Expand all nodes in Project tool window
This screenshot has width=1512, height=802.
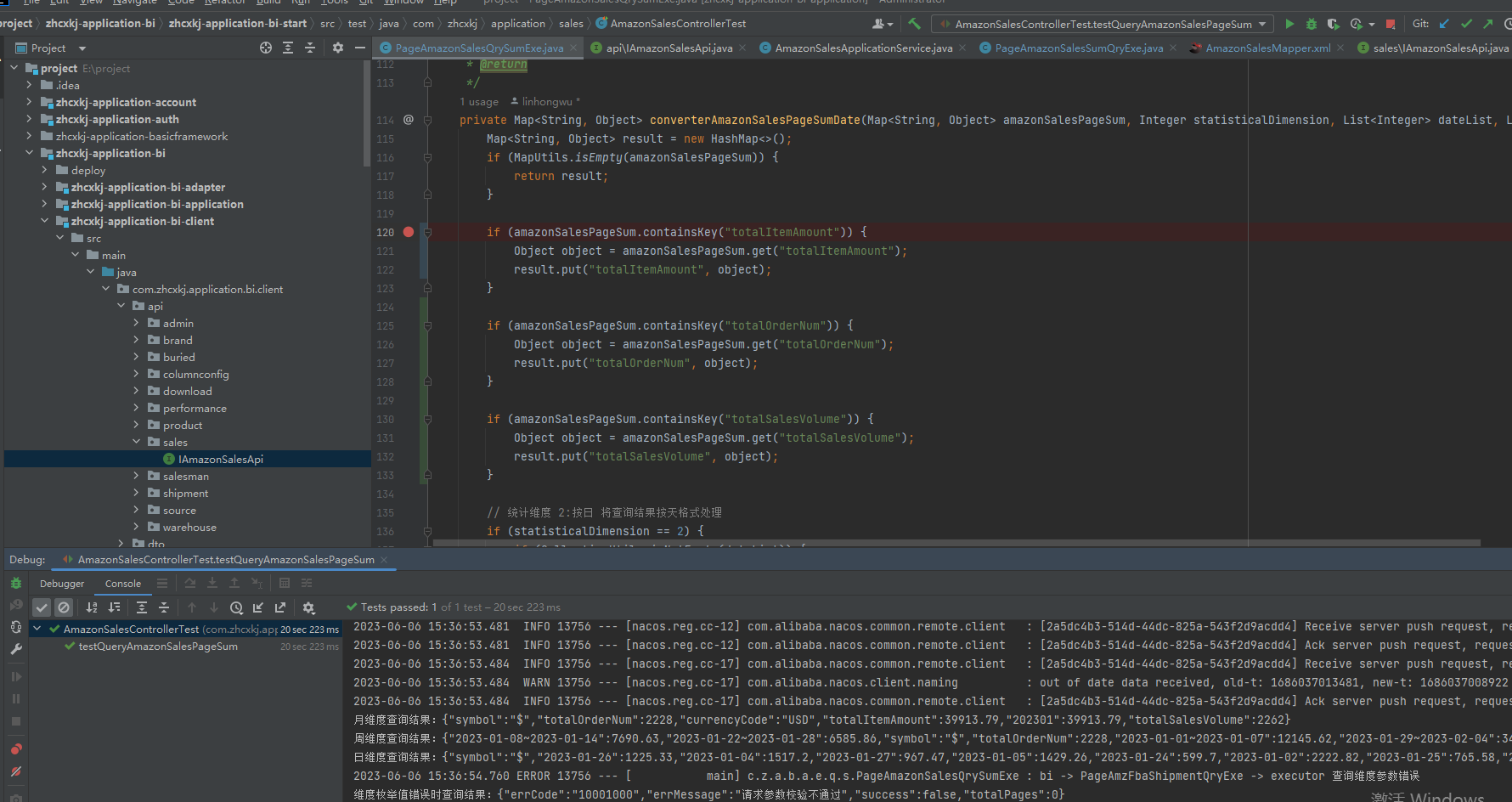point(288,48)
